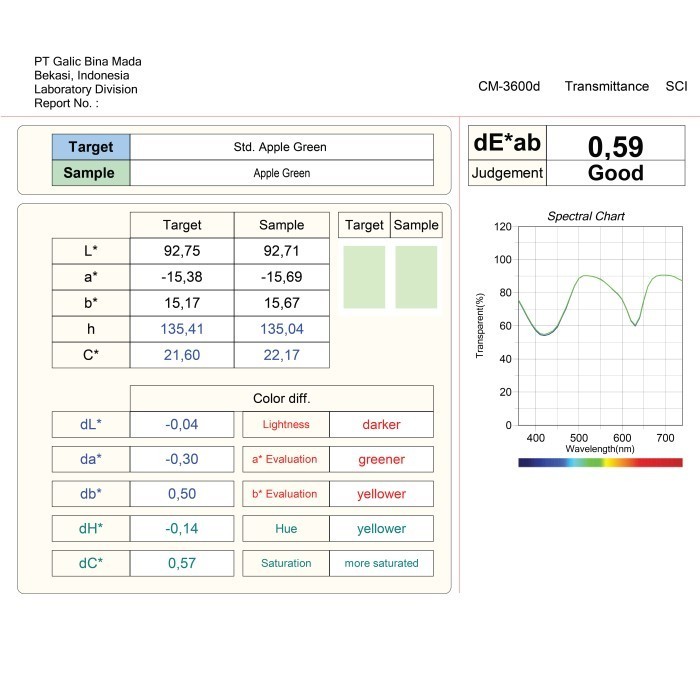Viewport: 700px width, 700px height.
Task: Click the swatch table 'Target' header
Action: [x=364, y=225]
